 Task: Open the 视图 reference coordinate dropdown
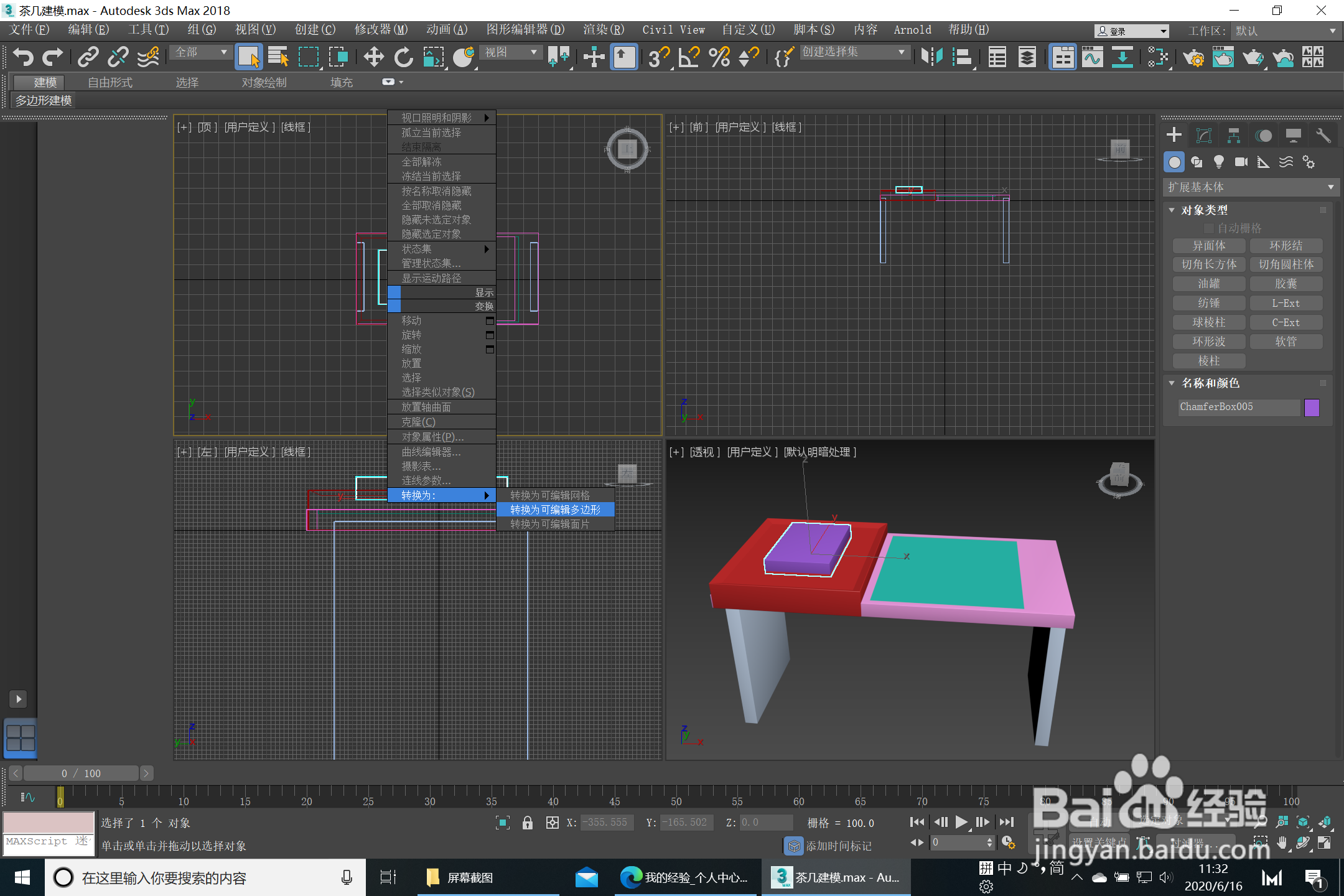point(511,52)
